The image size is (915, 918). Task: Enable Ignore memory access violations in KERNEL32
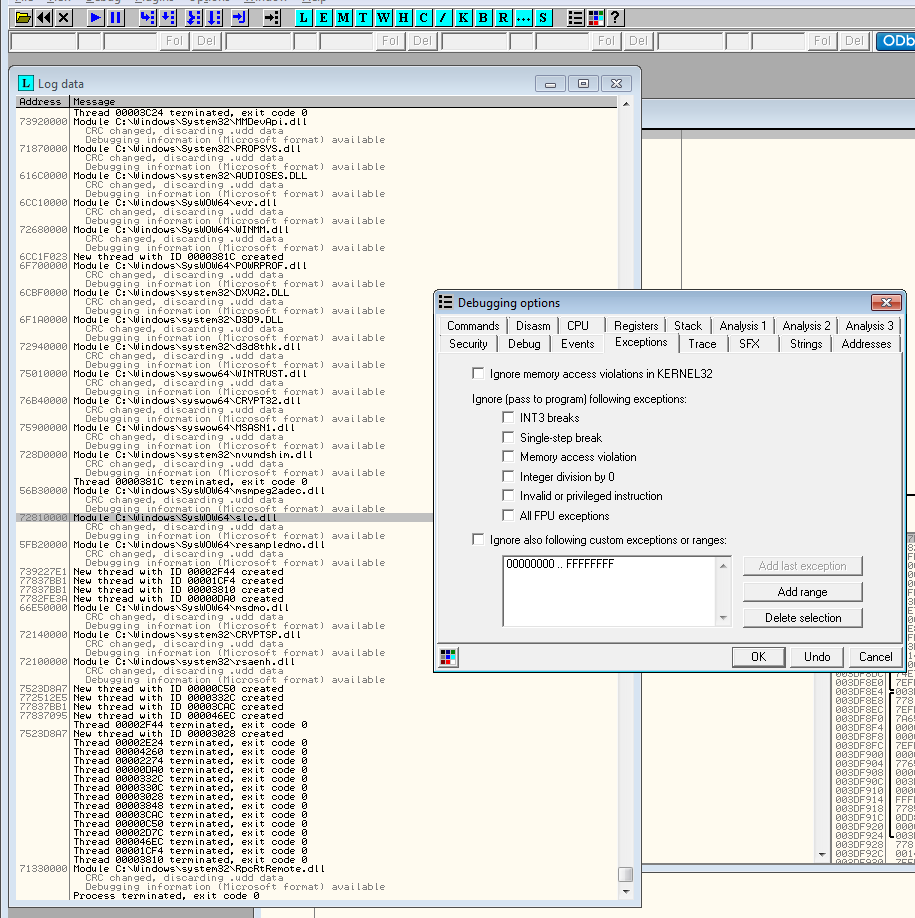click(478, 372)
